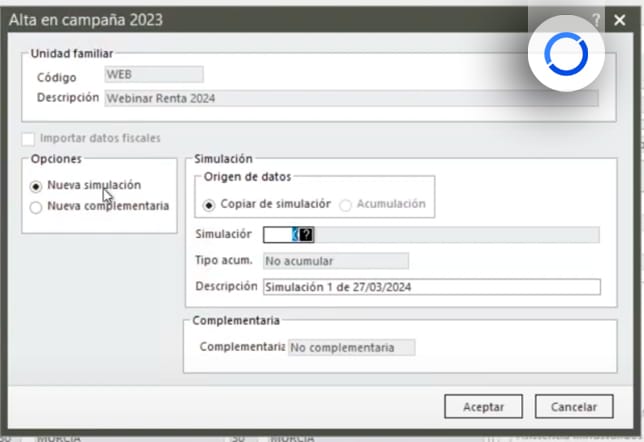
Task: Click the Opciones group heading
Action: pos(56,159)
